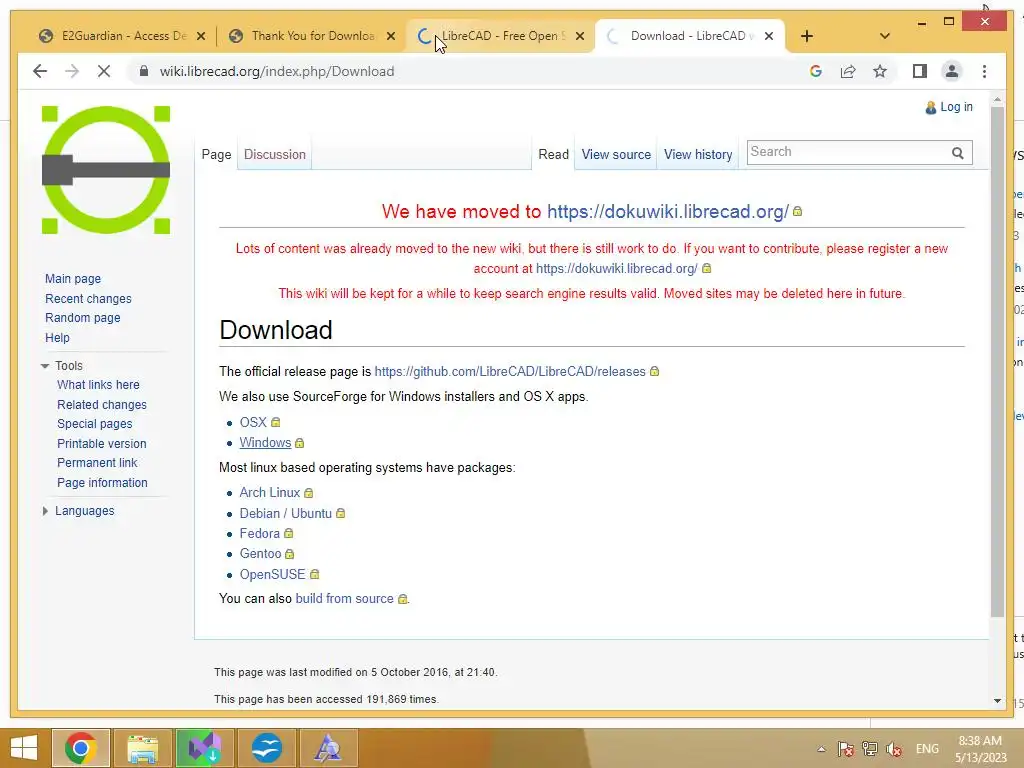Switch to the Thank You for Download tab
Image resolution: width=1024 pixels, height=768 pixels.
pos(311,36)
